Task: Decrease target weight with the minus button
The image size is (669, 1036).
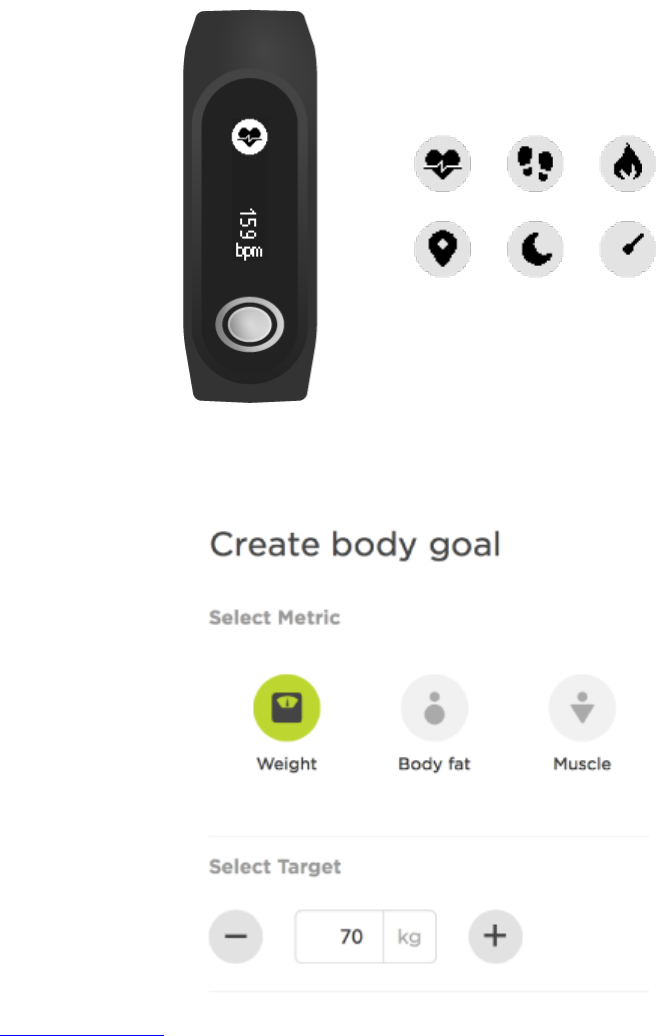Action: pyautogui.click(x=236, y=936)
